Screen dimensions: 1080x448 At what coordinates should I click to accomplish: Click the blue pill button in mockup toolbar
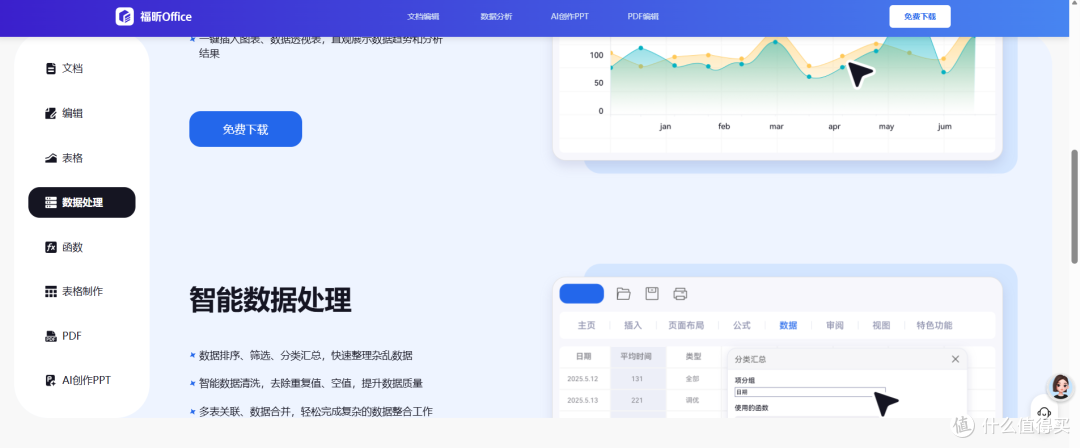(581, 294)
